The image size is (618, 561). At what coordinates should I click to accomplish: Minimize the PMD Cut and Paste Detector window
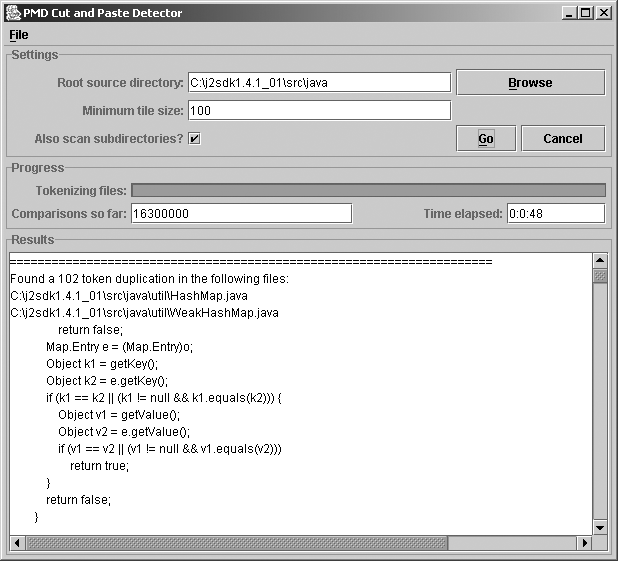pyautogui.click(x=569, y=13)
